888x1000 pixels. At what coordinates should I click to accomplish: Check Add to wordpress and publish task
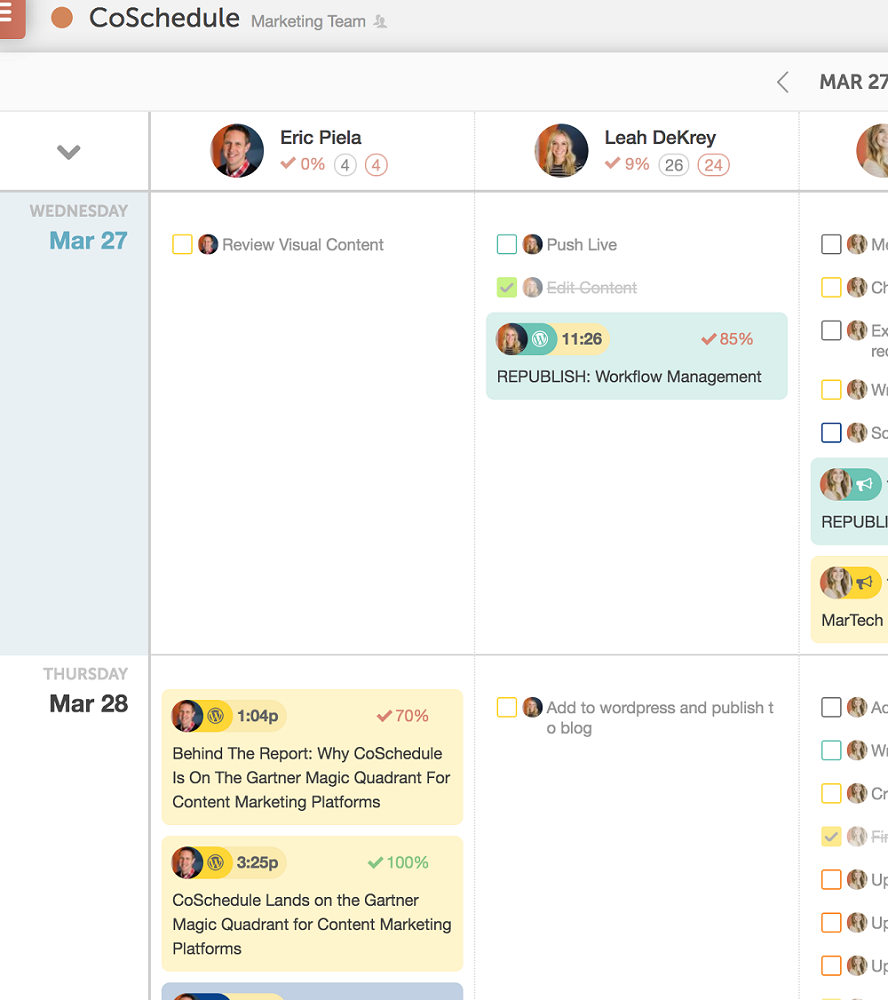click(507, 708)
